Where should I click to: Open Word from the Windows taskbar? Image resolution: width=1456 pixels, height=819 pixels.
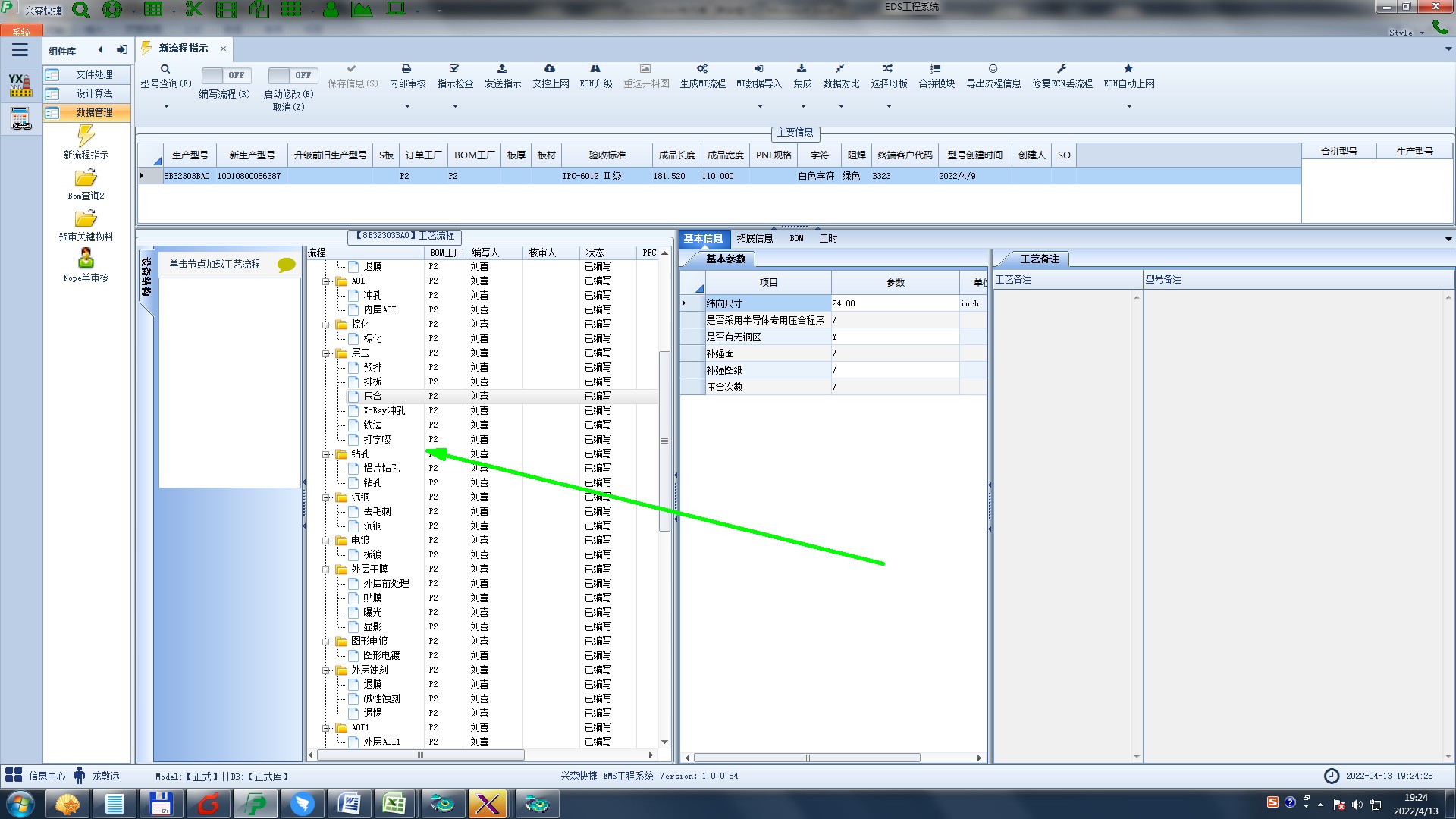349,804
